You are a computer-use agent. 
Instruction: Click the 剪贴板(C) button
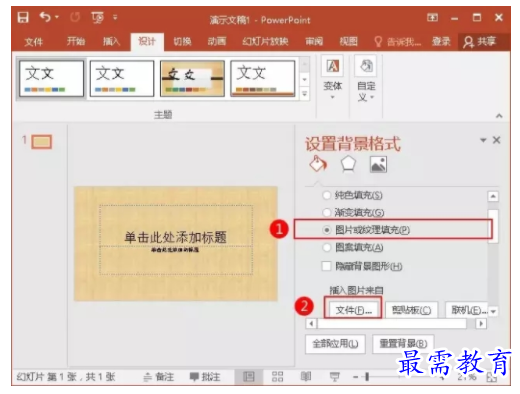click(411, 310)
